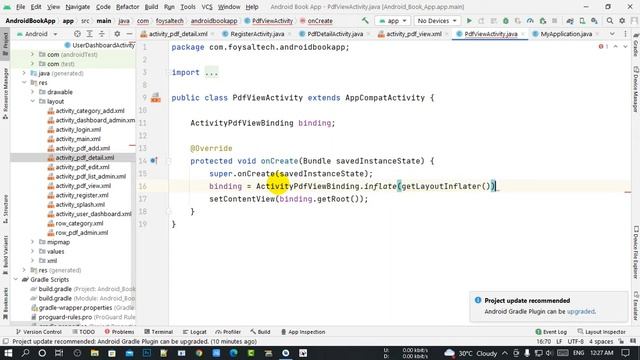Click the error indicator in editor corner
The image size is (640, 360).
603,47
